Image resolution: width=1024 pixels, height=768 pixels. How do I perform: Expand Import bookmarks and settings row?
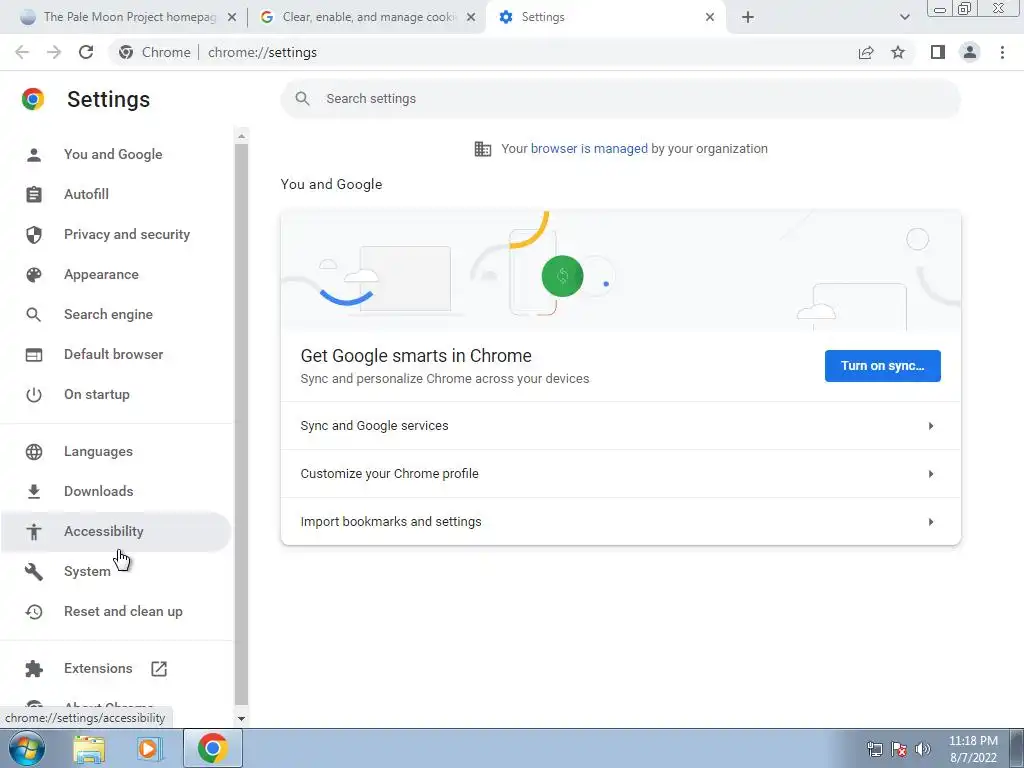point(620,522)
